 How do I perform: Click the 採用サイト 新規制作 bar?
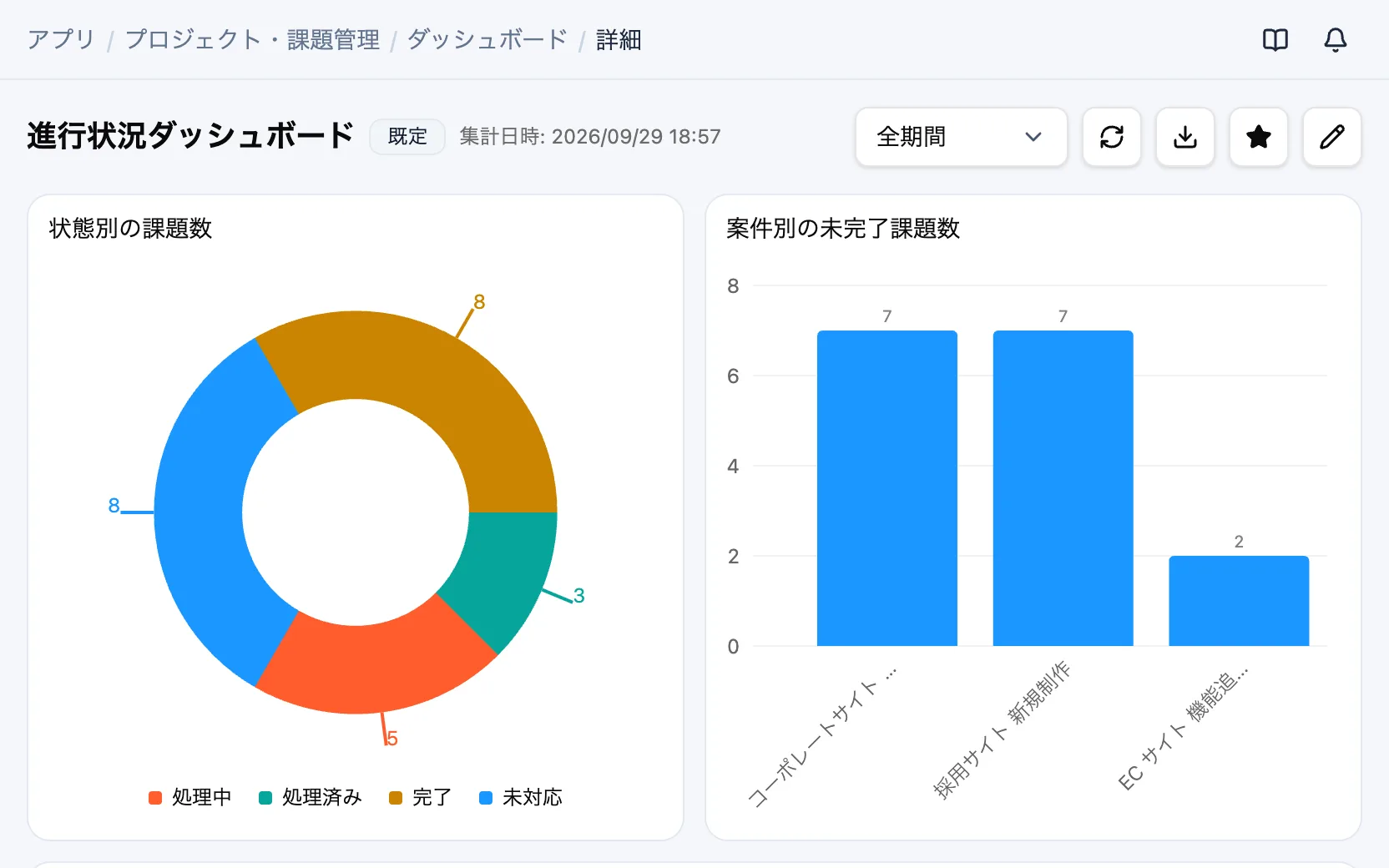[x=1063, y=488]
